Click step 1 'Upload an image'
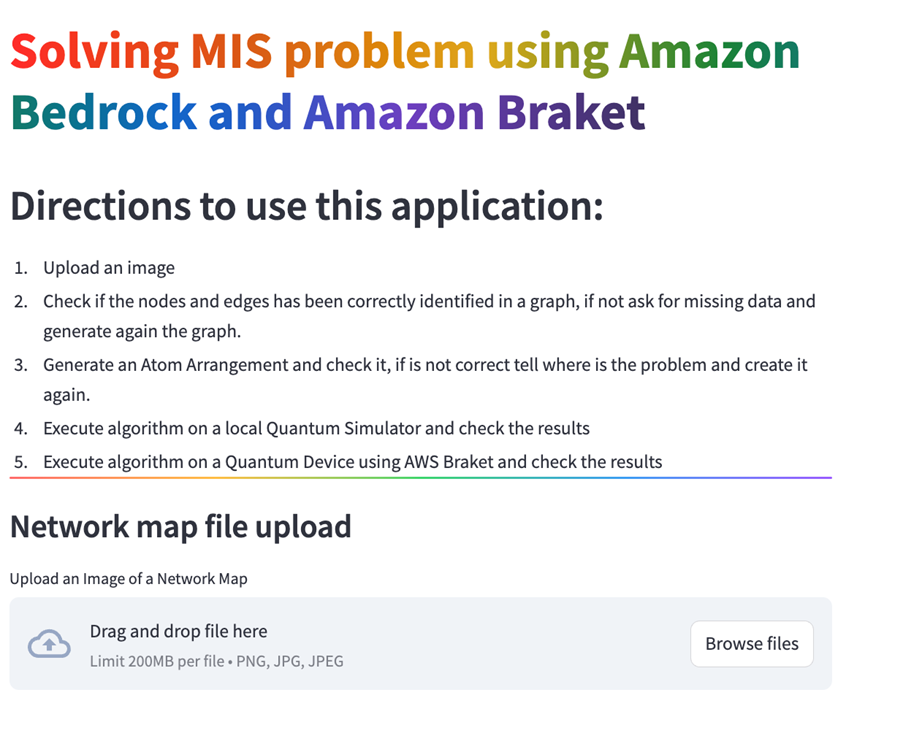 click(109, 268)
